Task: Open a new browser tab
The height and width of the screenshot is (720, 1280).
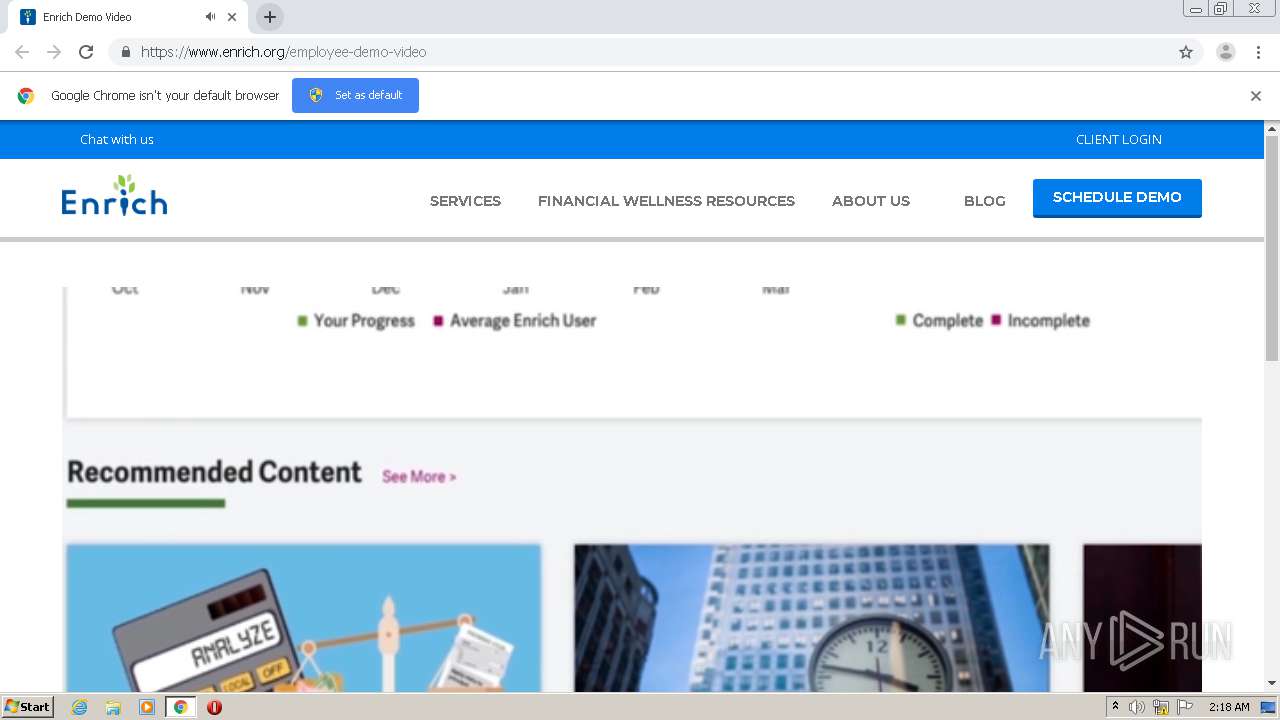Action: pyautogui.click(x=269, y=17)
